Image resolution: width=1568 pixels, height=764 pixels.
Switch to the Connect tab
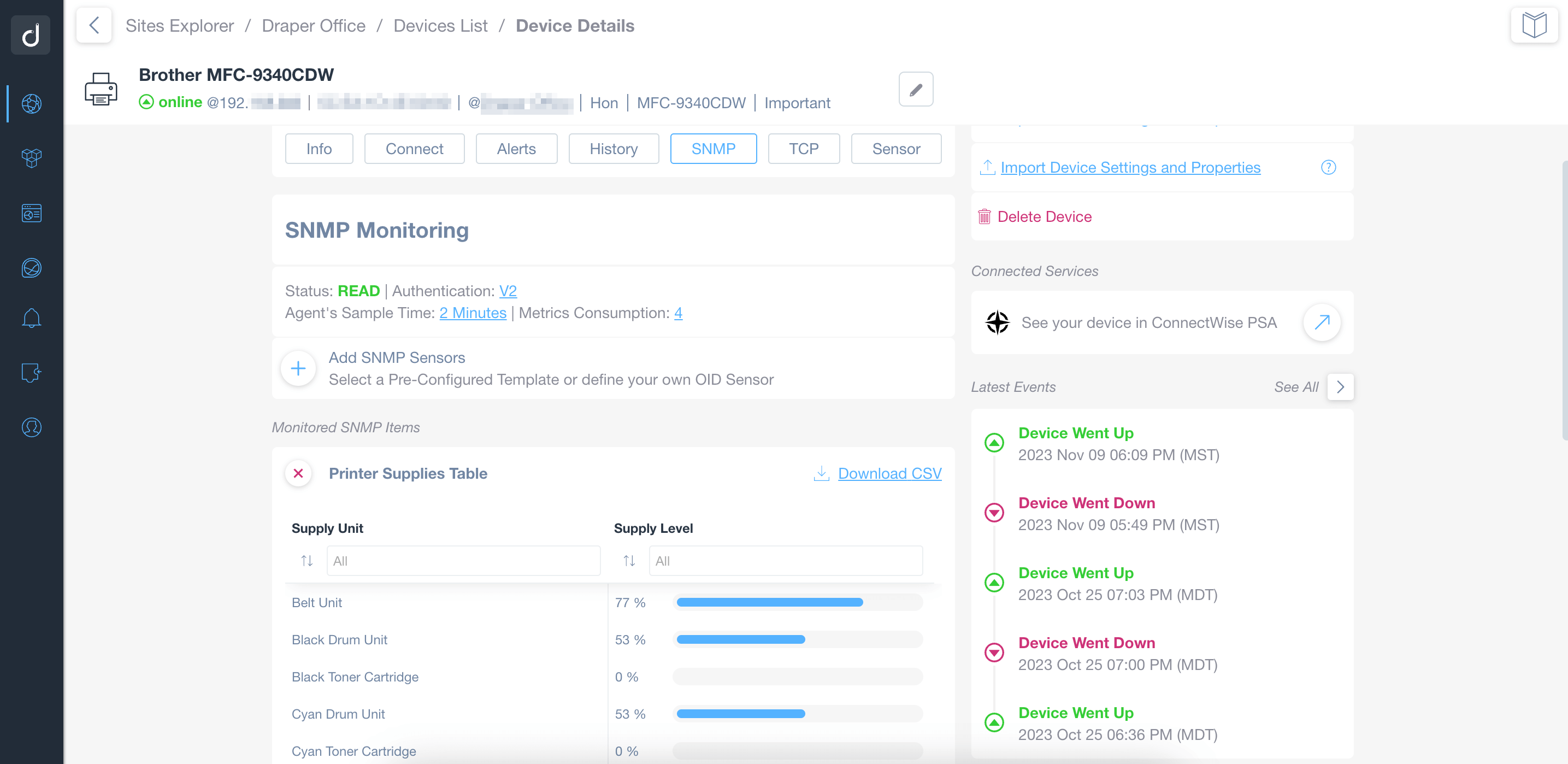pyautogui.click(x=414, y=149)
